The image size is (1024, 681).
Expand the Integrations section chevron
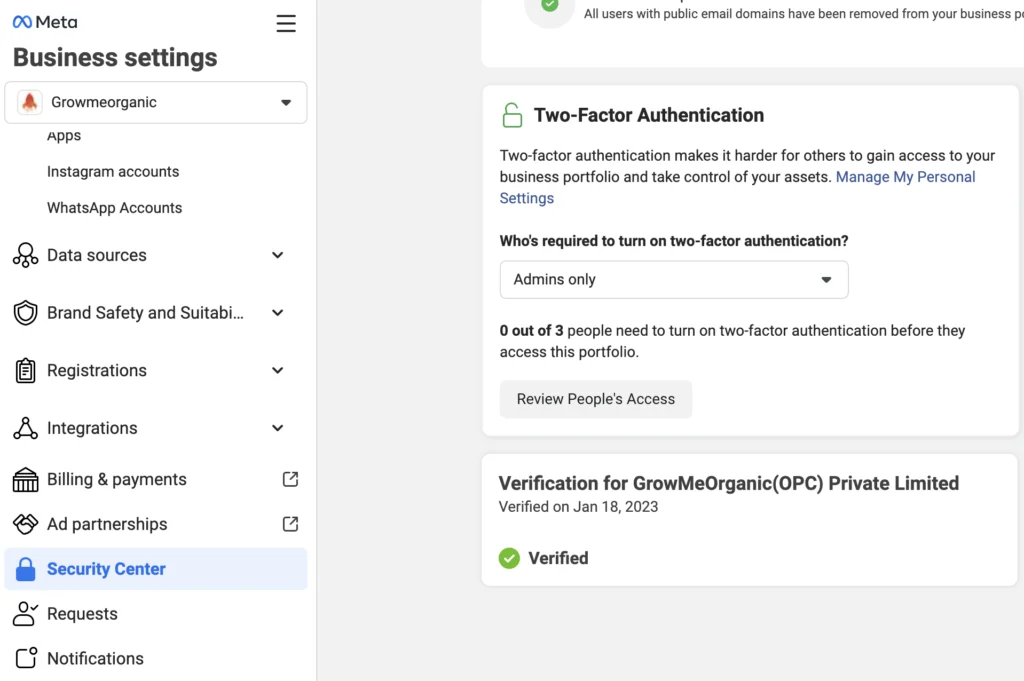click(x=278, y=428)
